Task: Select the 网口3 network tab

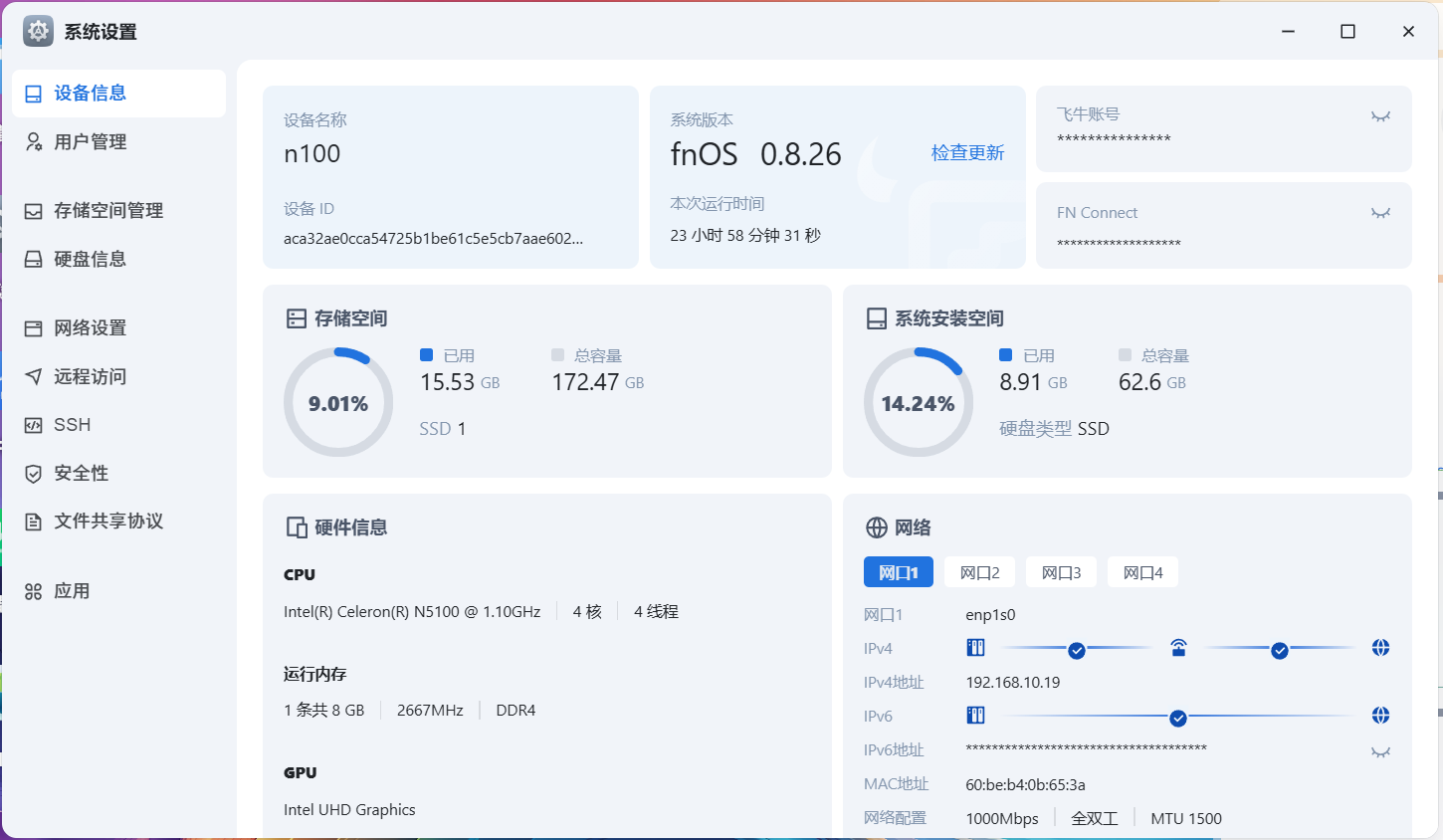Action: [x=1061, y=572]
